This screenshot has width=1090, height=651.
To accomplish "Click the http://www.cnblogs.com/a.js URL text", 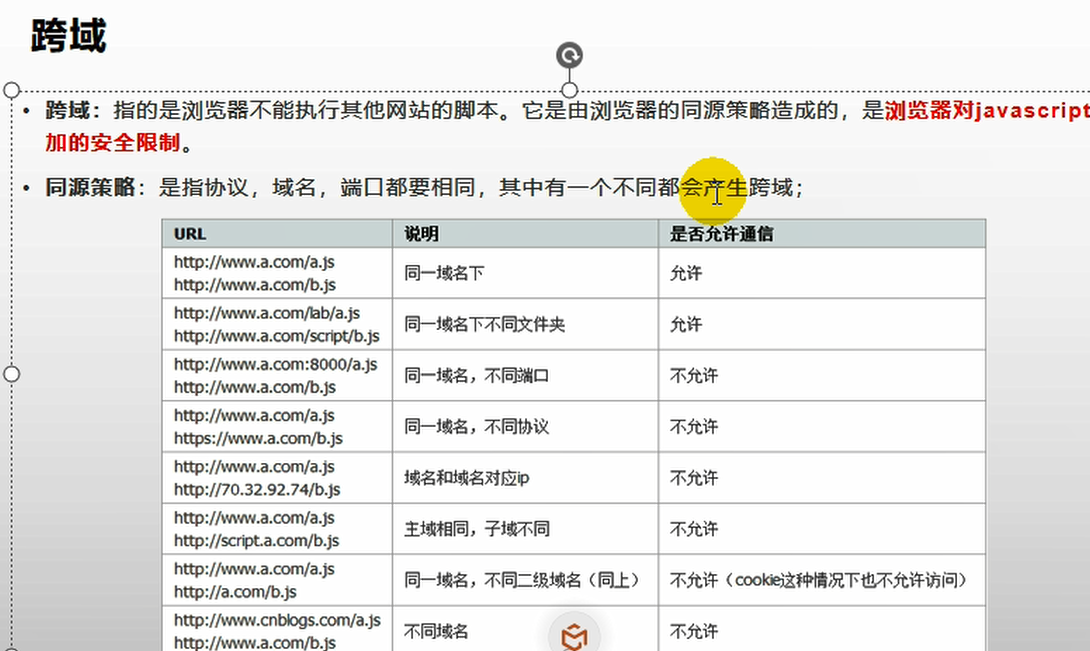I will coord(277,620).
